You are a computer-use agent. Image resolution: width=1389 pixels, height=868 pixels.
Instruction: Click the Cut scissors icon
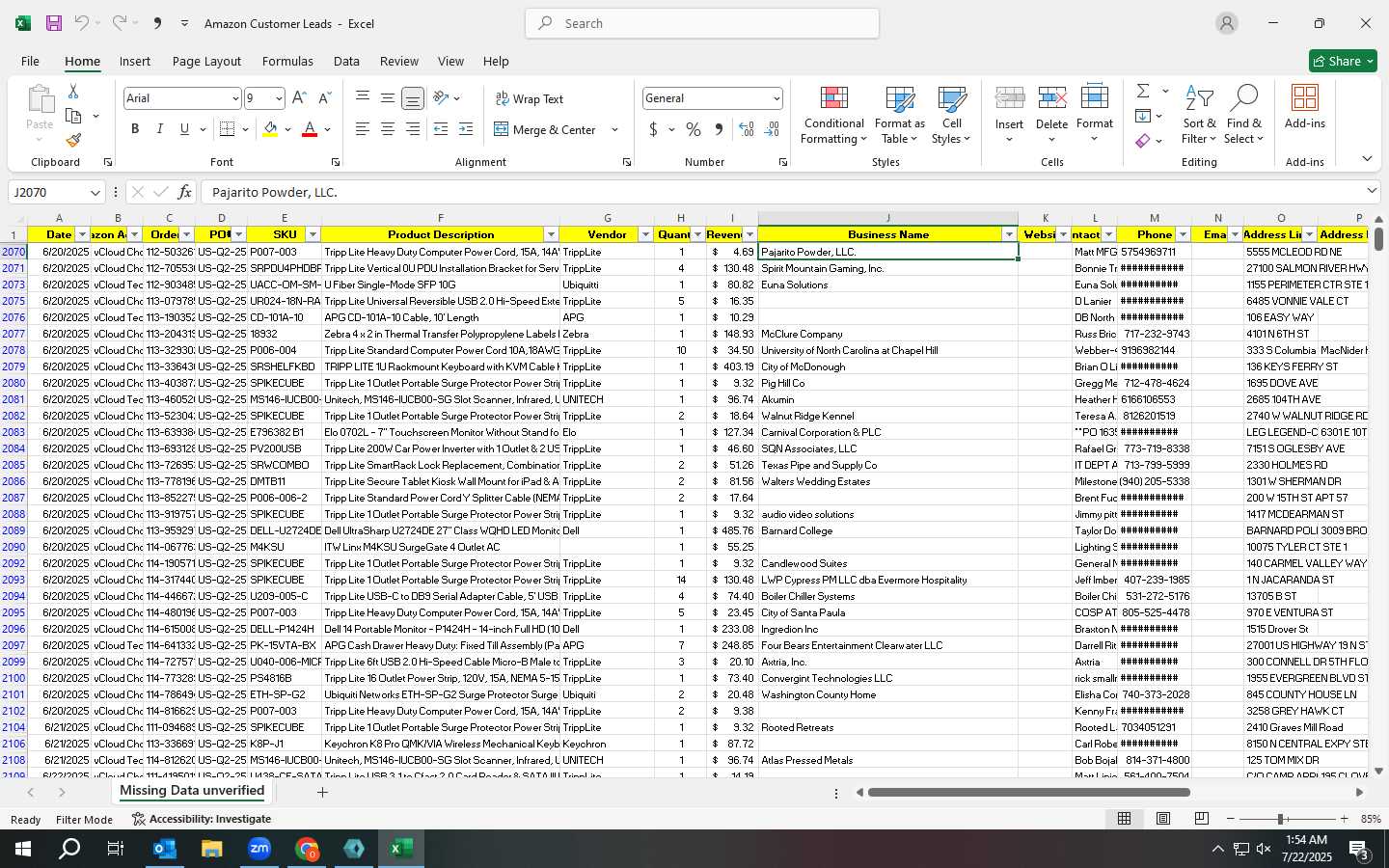point(73,91)
